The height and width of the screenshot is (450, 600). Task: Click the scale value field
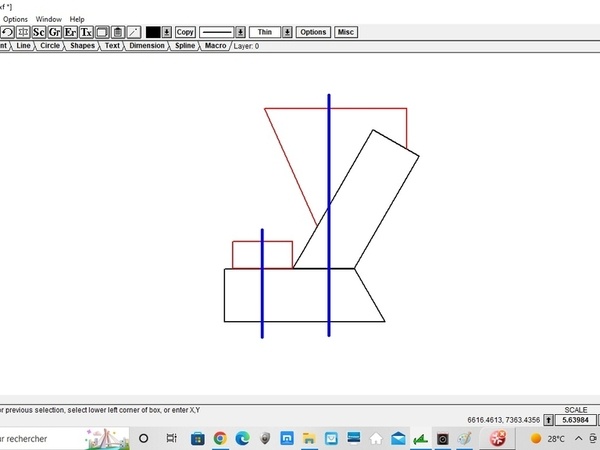(576, 420)
